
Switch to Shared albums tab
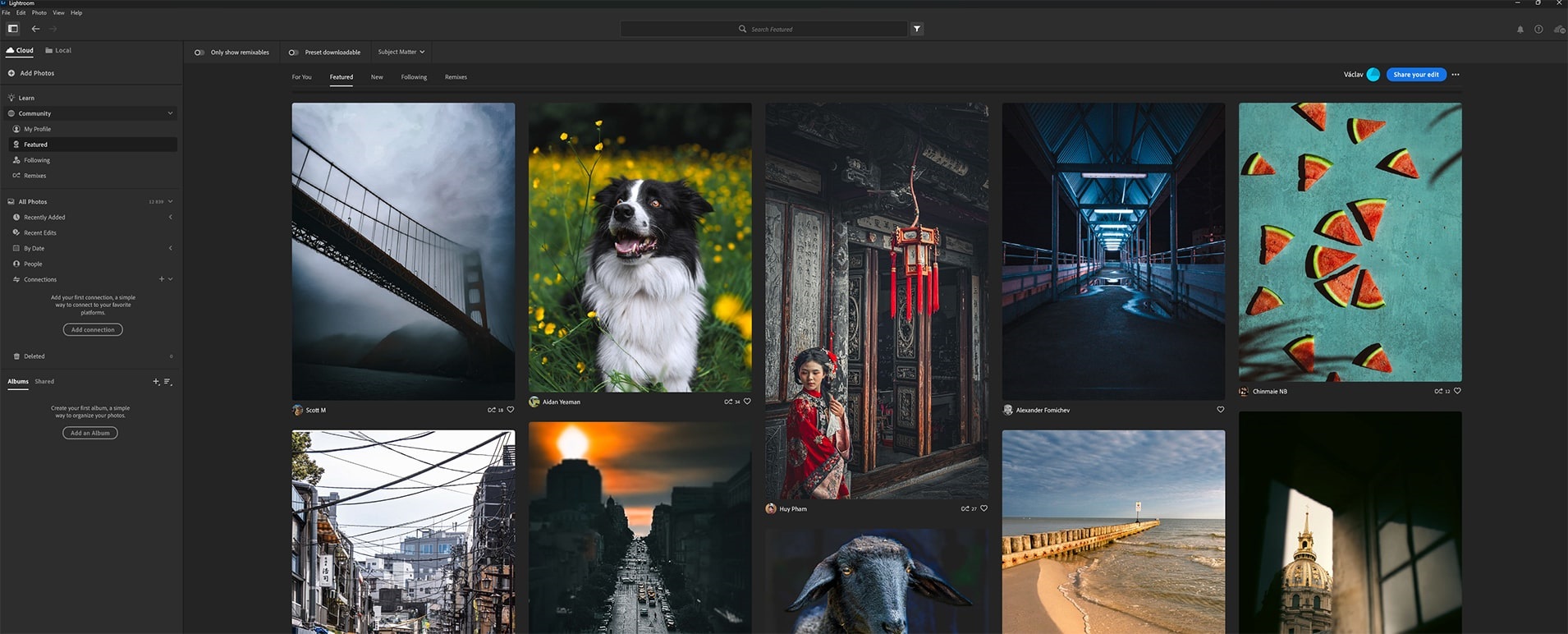click(44, 382)
